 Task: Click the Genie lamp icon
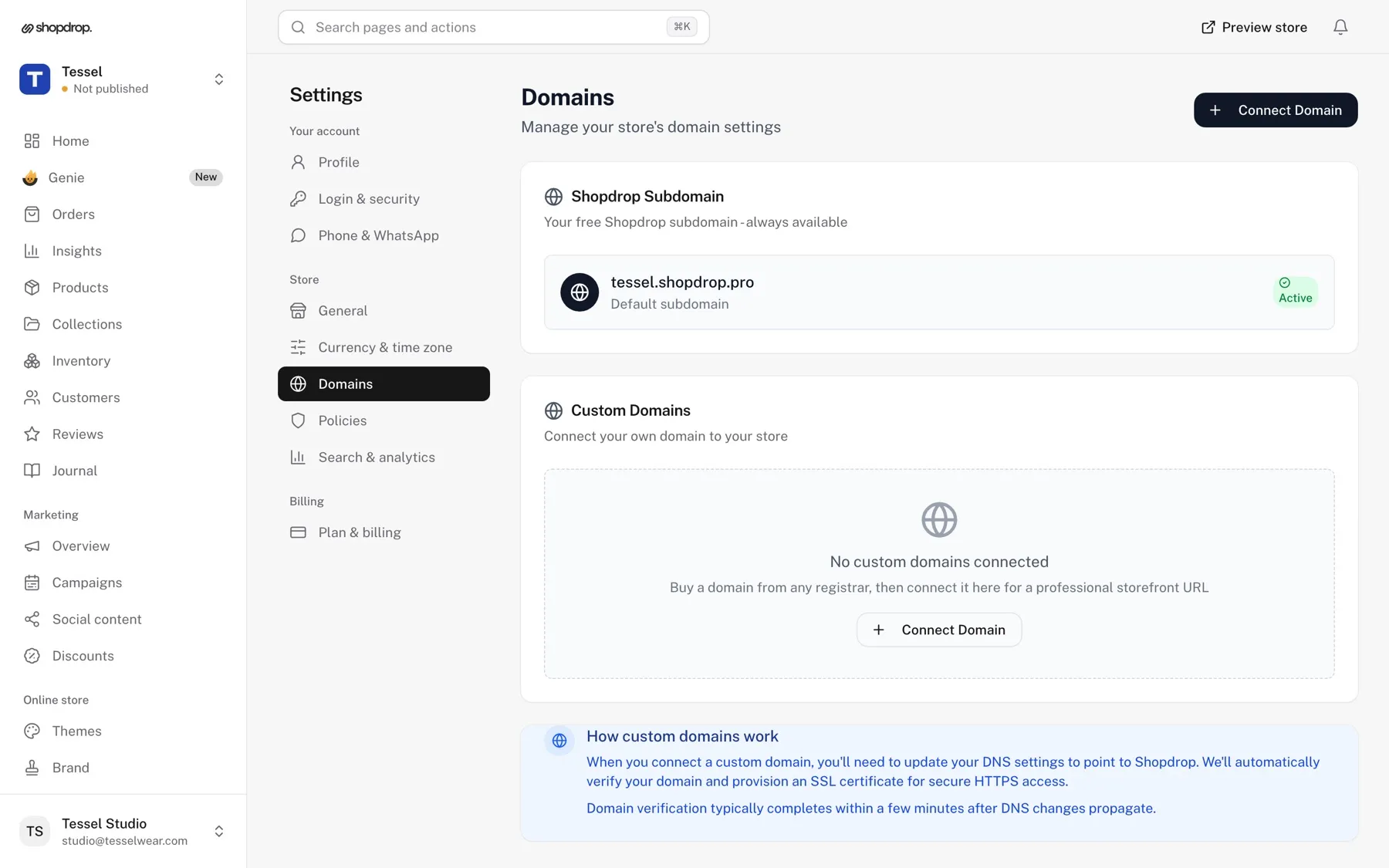[30, 177]
